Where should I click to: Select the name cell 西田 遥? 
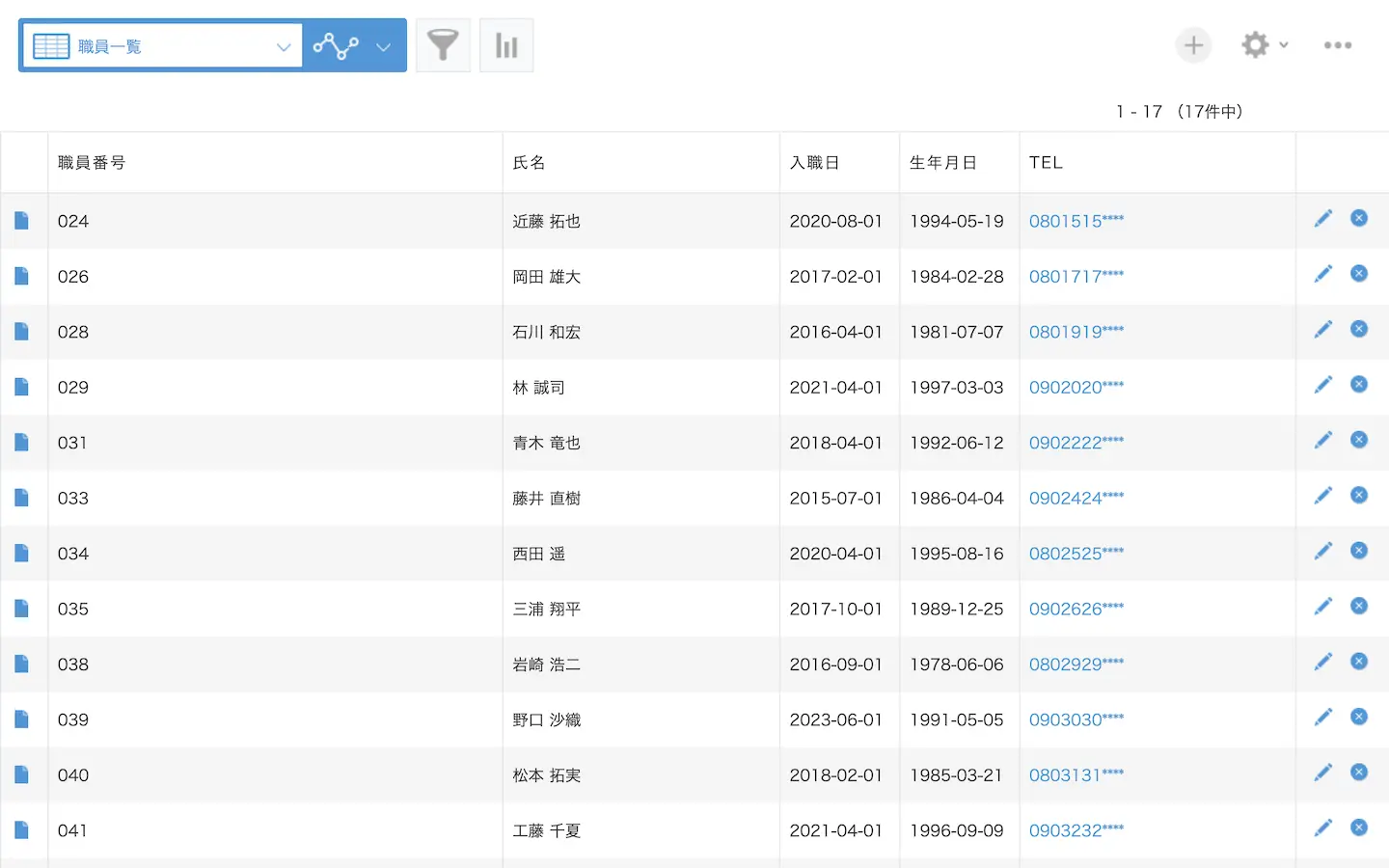click(538, 554)
